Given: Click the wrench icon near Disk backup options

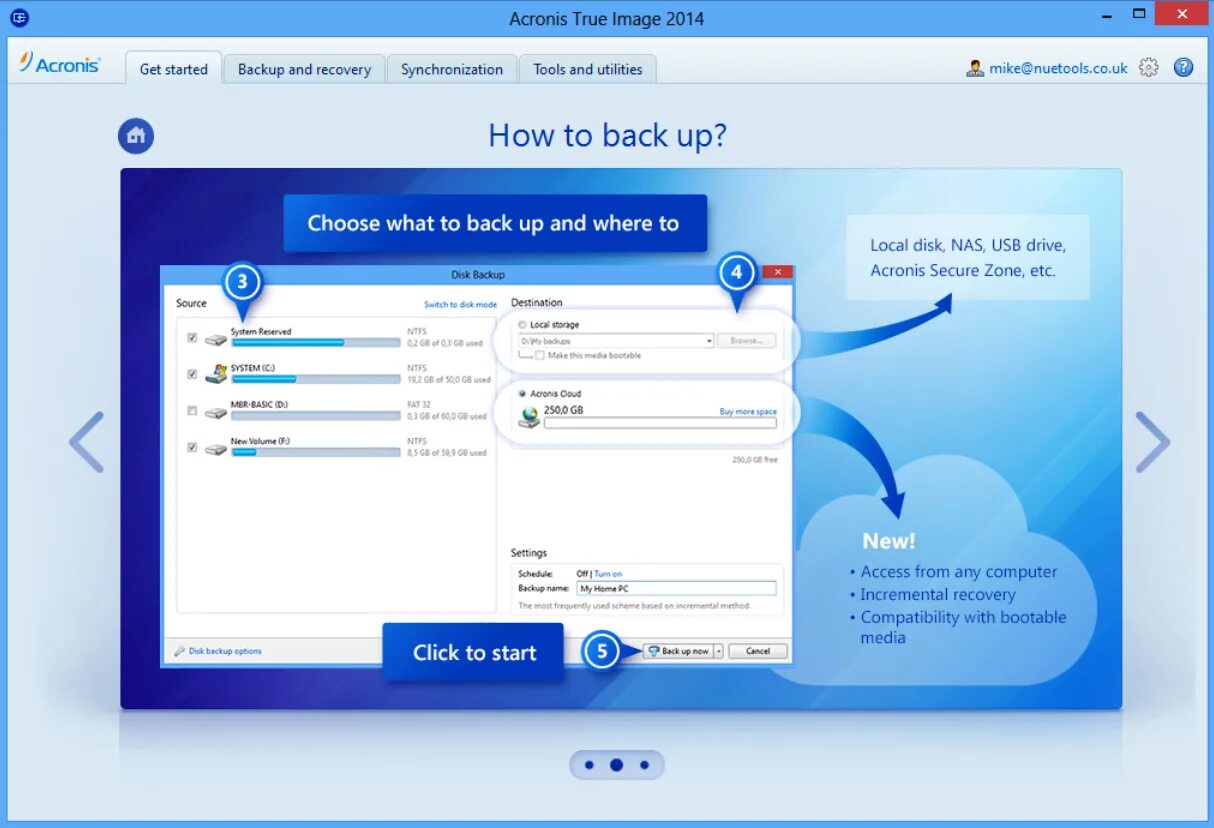Looking at the screenshot, I should pos(180,651).
